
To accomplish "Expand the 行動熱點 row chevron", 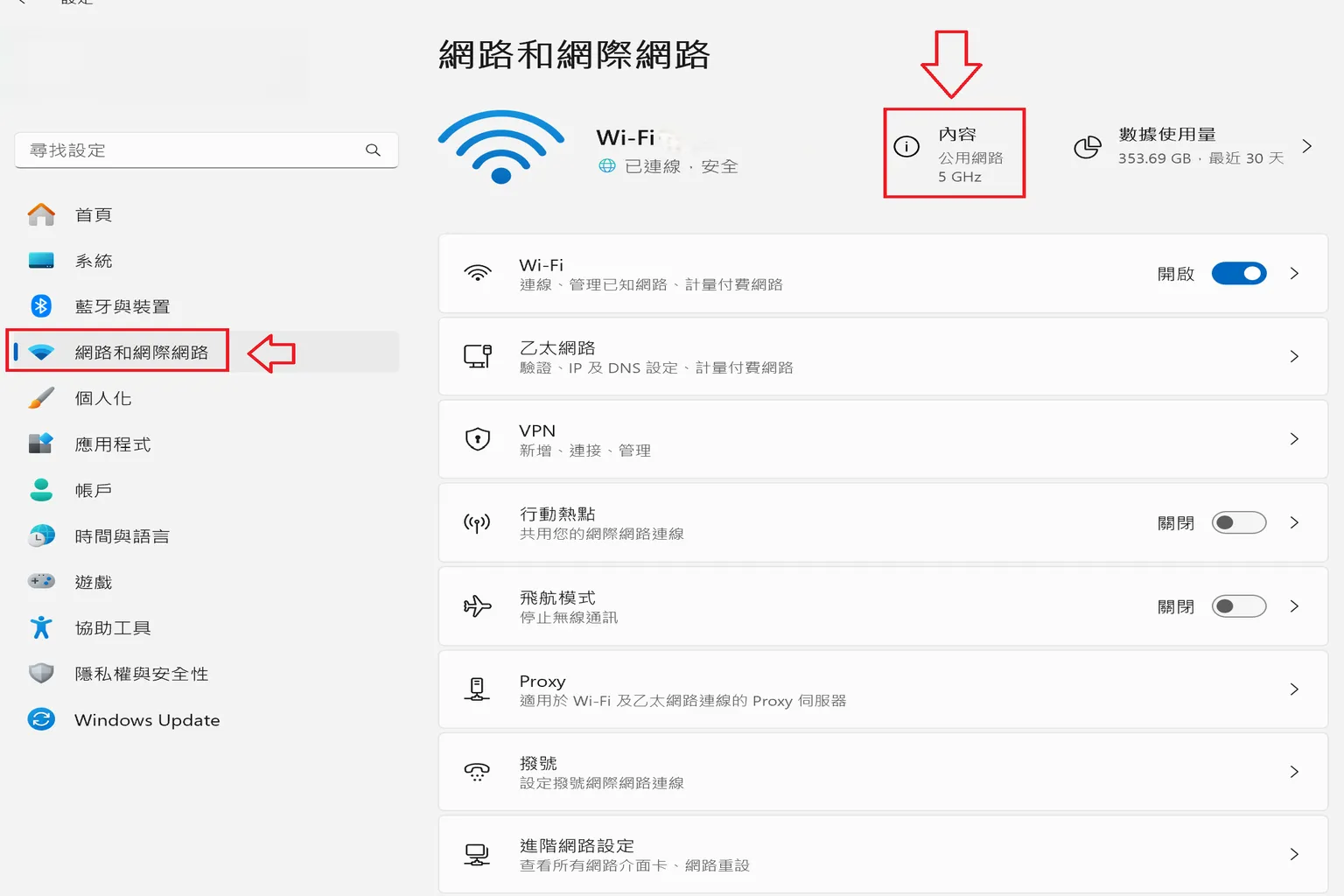I will click(1294, 522).
